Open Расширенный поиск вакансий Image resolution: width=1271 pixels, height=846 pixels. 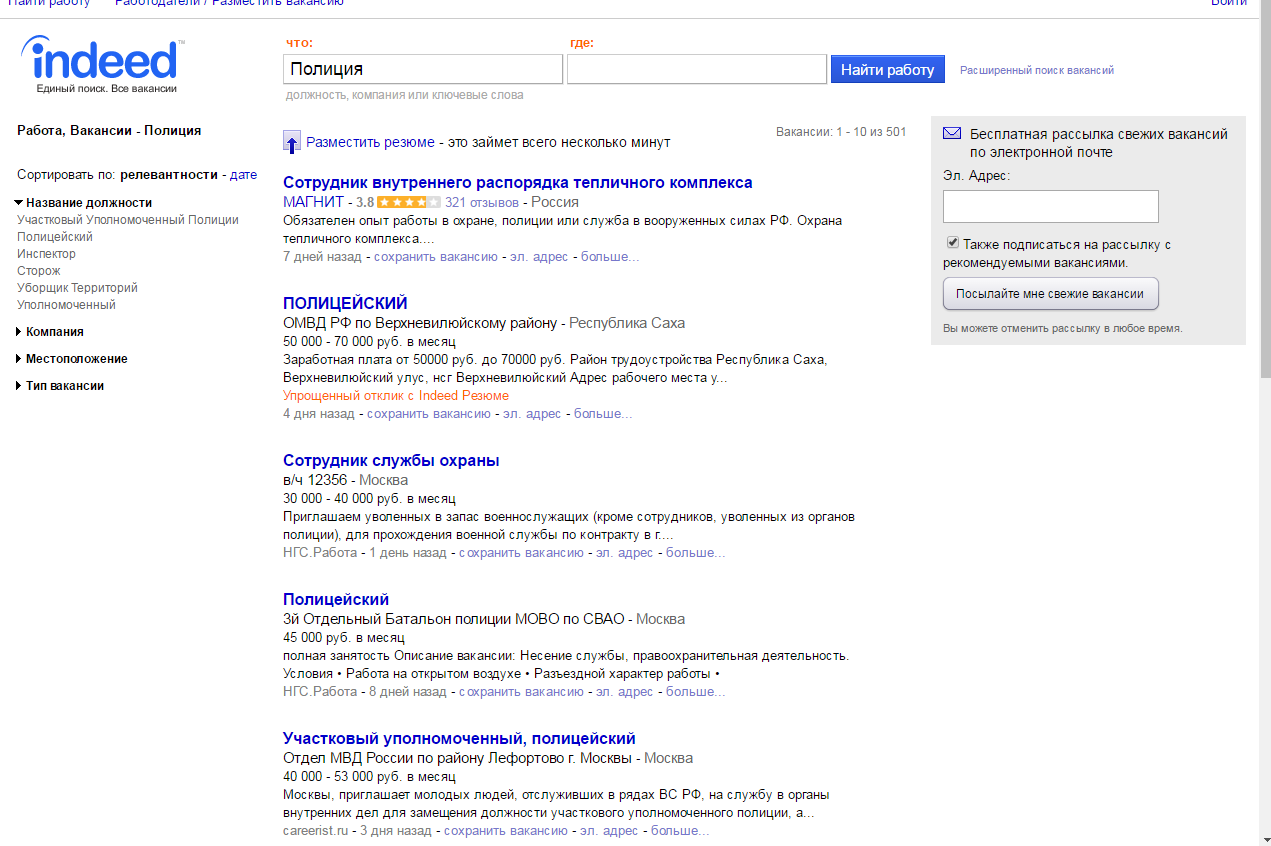coord(1036,71)
